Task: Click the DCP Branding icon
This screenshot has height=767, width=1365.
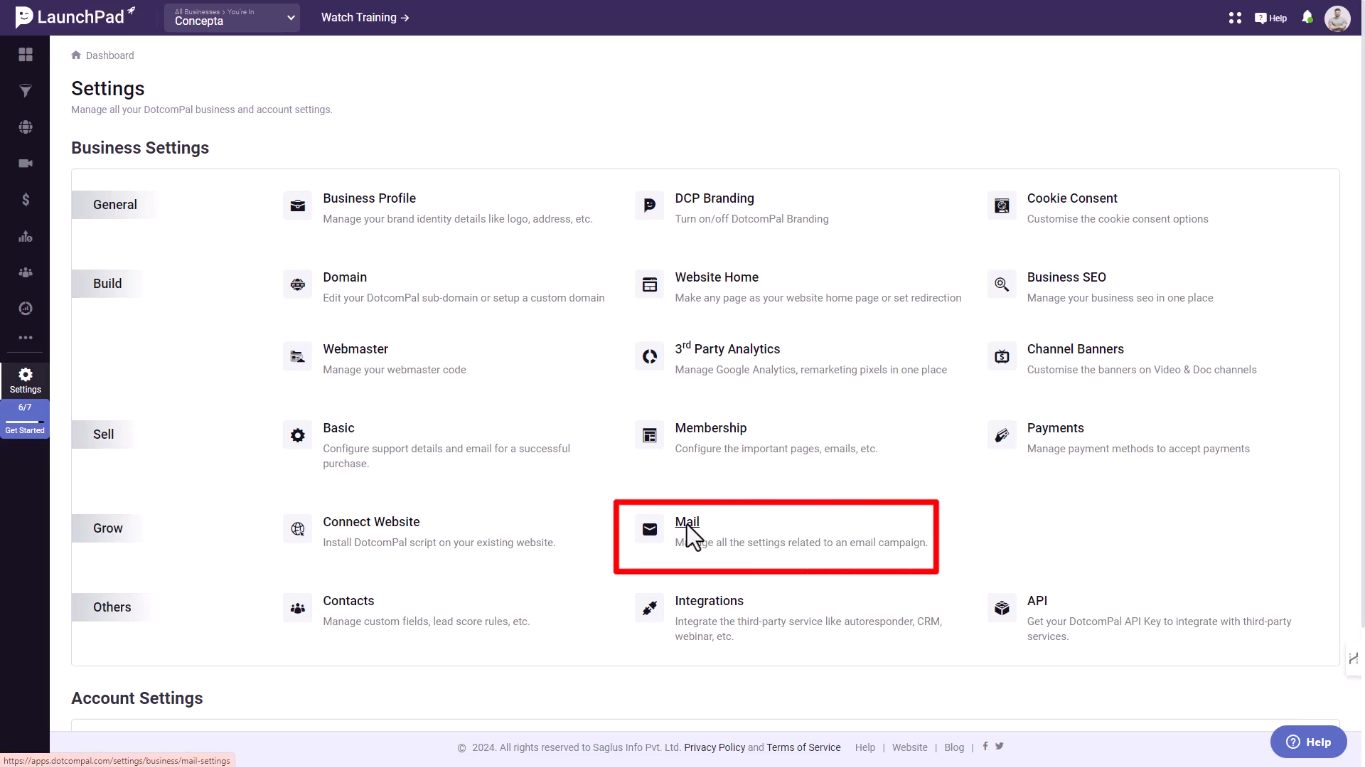Action: pyautogui.click(x=649, y=206)
